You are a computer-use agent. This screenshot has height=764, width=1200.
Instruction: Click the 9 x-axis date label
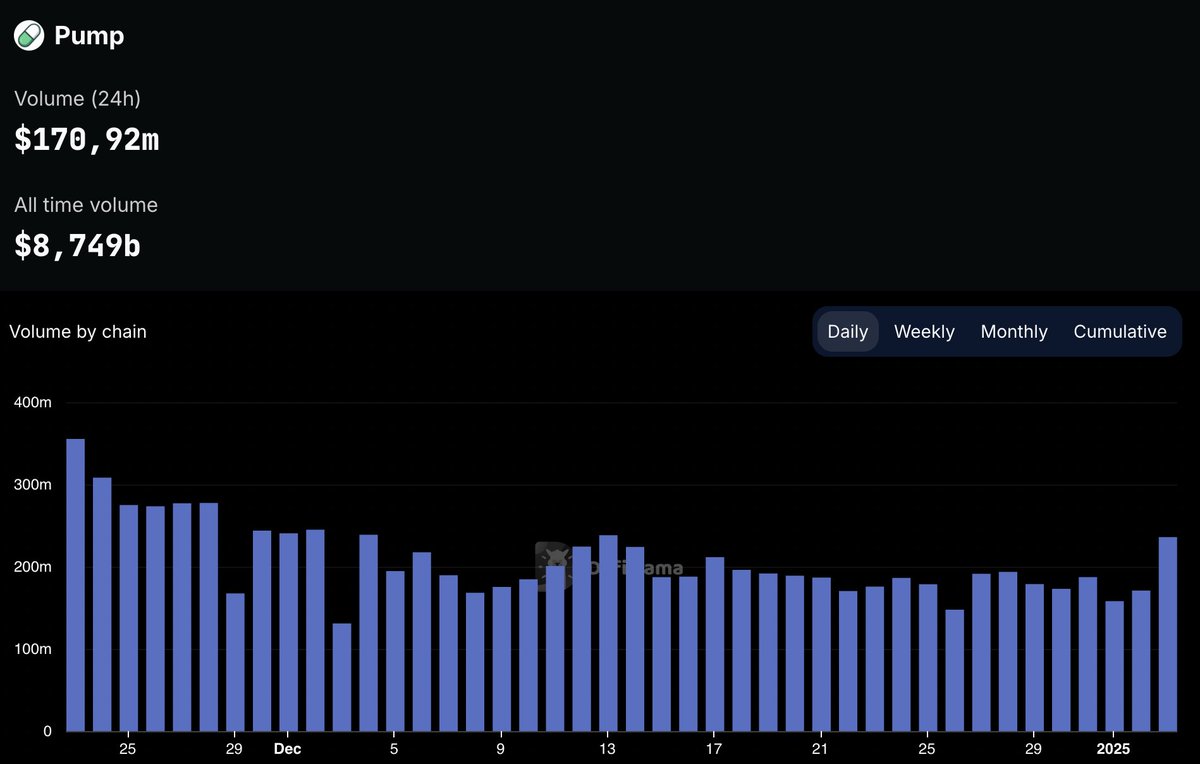point(501,748)
